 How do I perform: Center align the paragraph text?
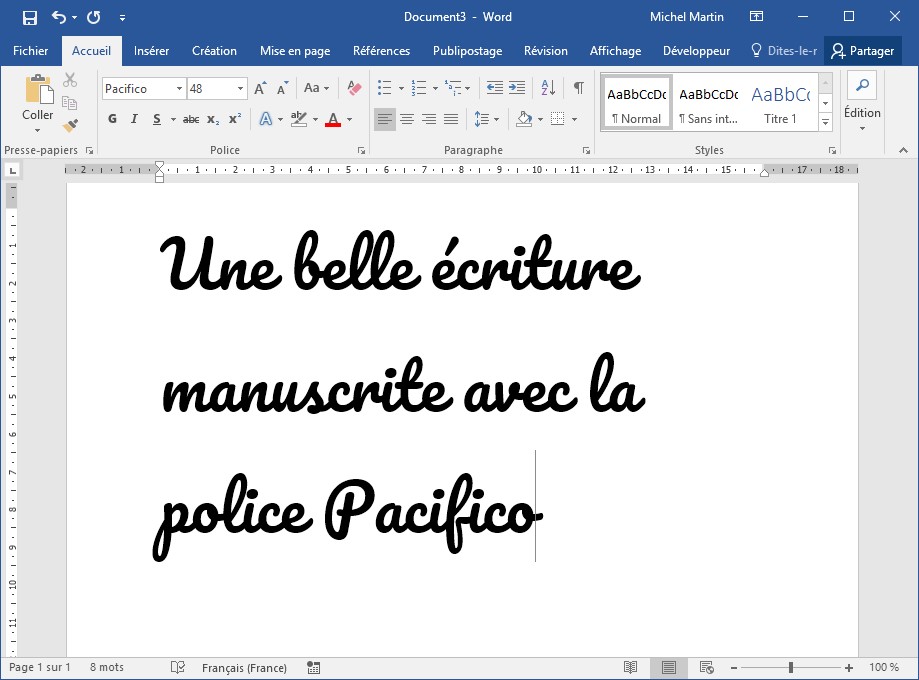click(407, 120)
